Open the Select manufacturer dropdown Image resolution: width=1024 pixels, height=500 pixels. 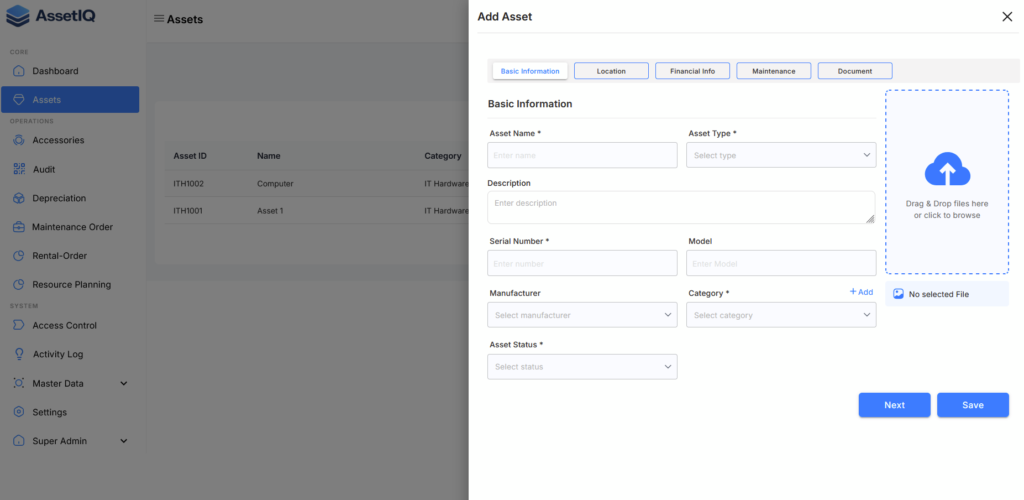pyautogui.click(x=582, y=315)
